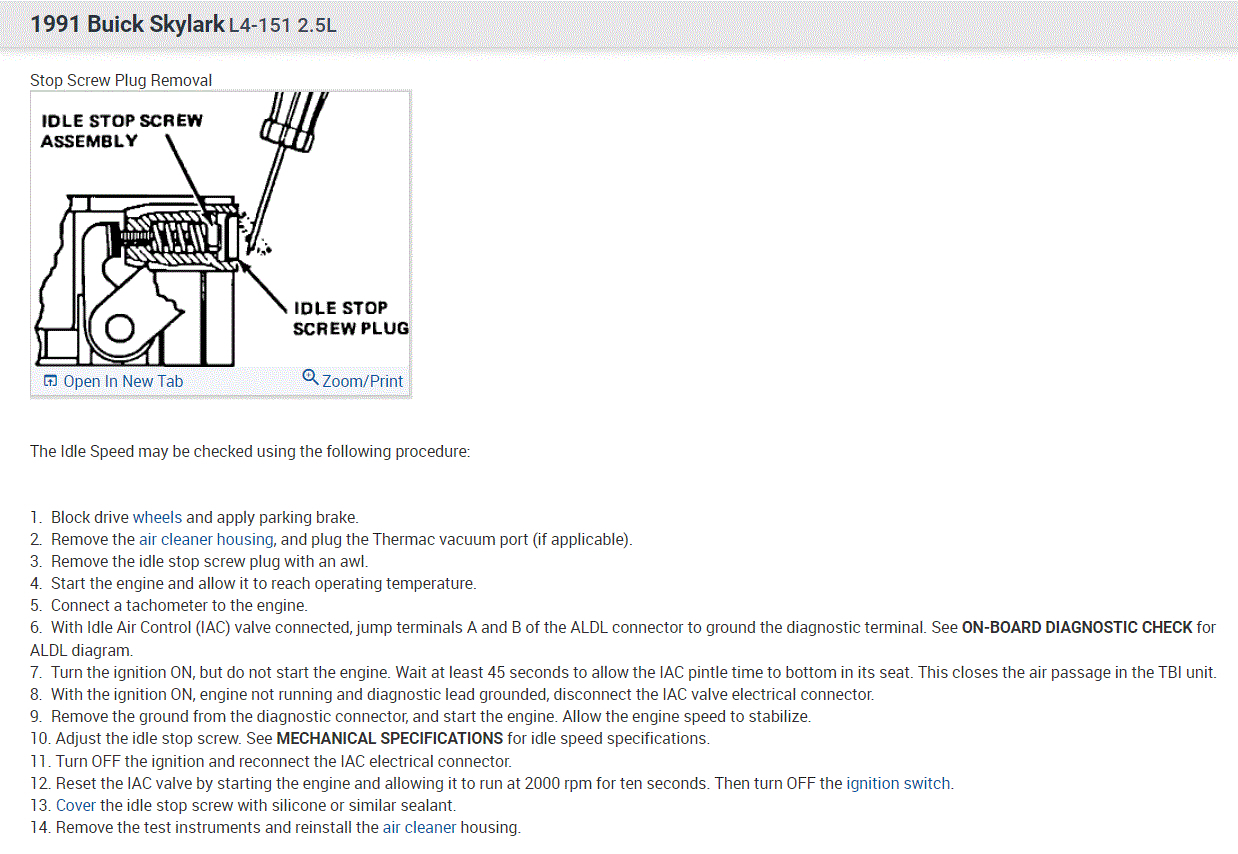Image resolution: width=1238 pixels, height=854 pixels.
Task: Click the ON-BOARD DIAGNOSTIC CHECK bold reference
Action: (1077, 627)
